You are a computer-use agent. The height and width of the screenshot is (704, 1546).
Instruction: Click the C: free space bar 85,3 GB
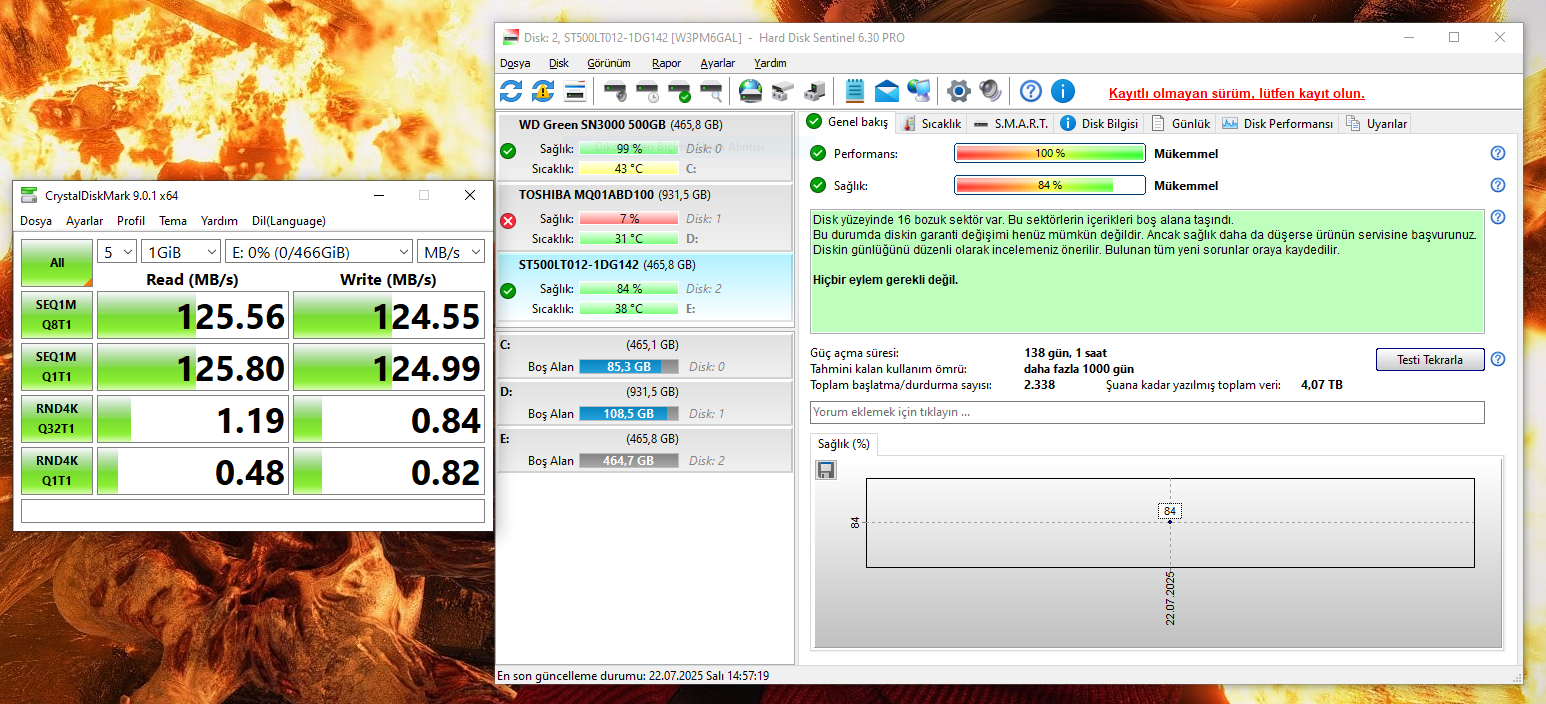[628, 367]
